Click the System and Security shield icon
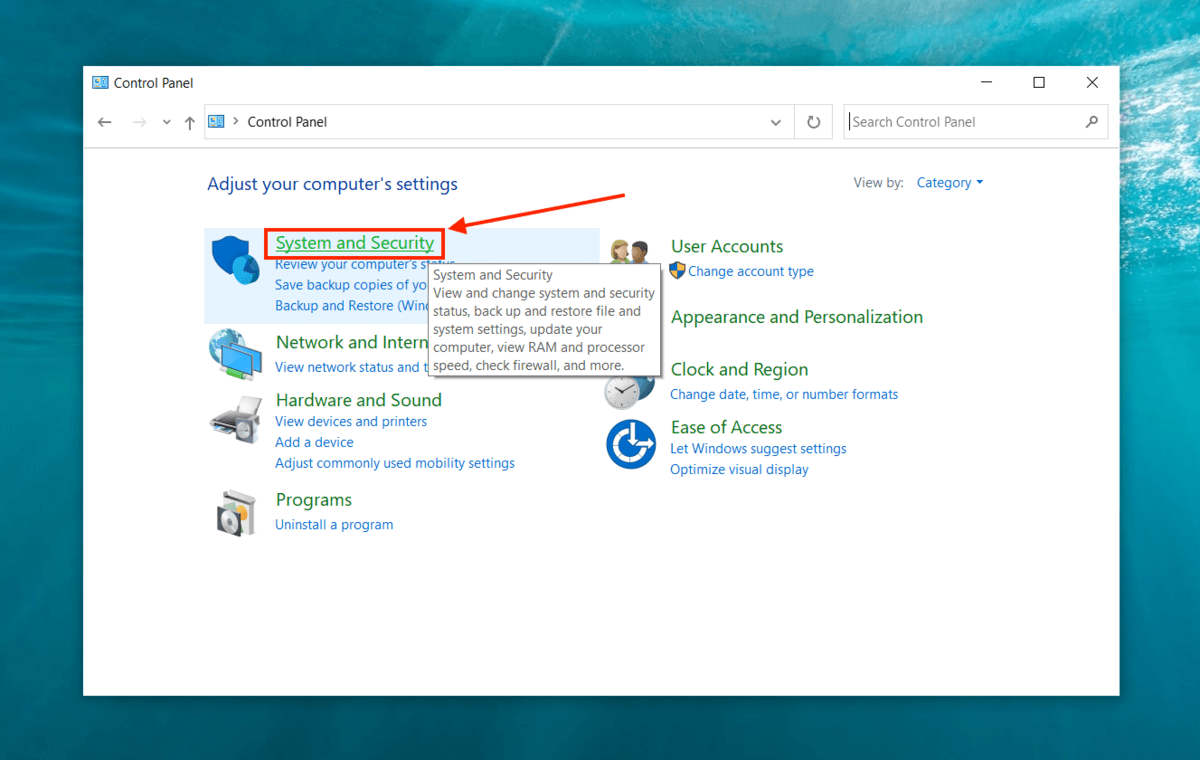This screenshot has width=1200, height=760. point(235,260)
